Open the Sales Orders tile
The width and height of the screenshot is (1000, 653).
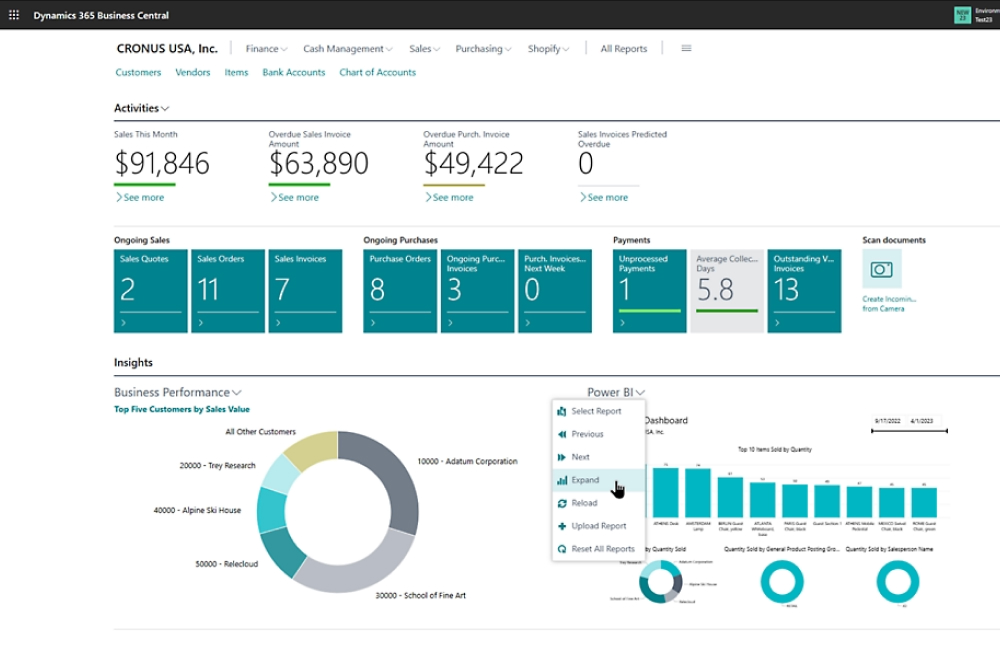click(x=228, y=290)
